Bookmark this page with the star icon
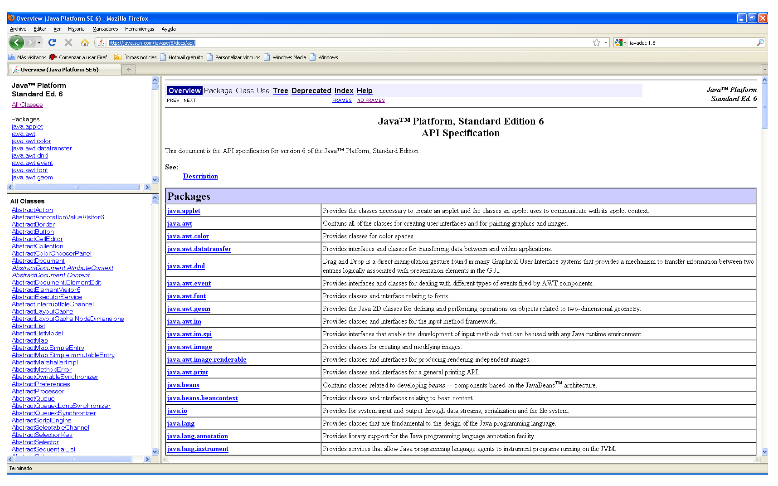 pyautogui.click(x=596, y=43)
